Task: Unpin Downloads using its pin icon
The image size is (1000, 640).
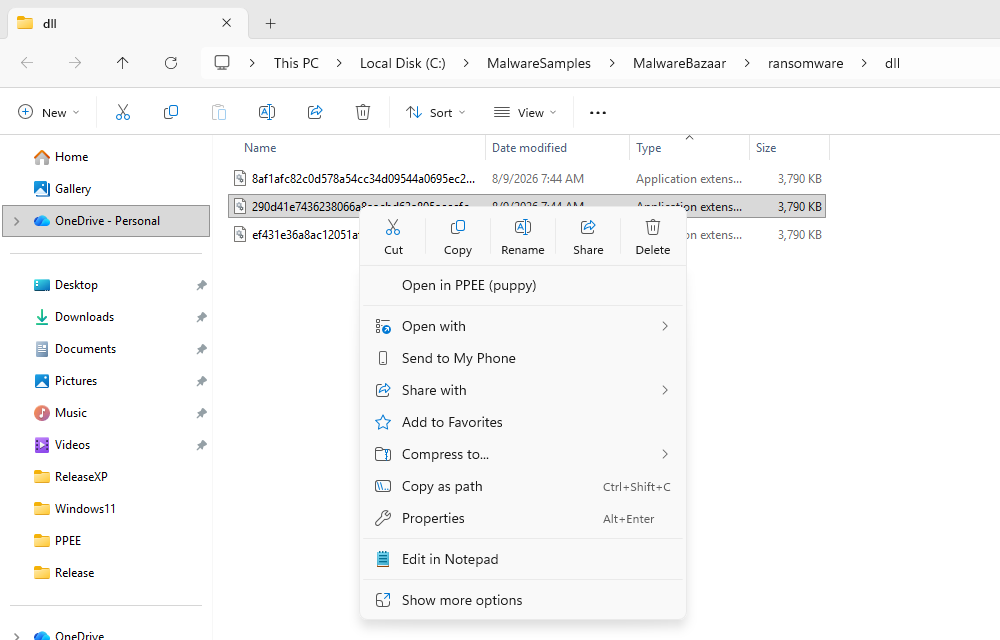Action: [x=201, y=317]
